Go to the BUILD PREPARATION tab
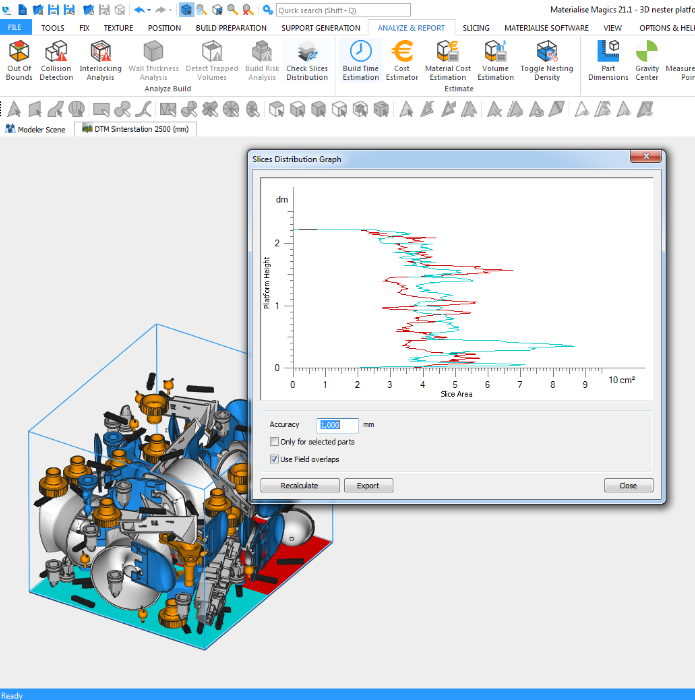The height and width of the screenshot is (700, 695). tap(231, 28)
